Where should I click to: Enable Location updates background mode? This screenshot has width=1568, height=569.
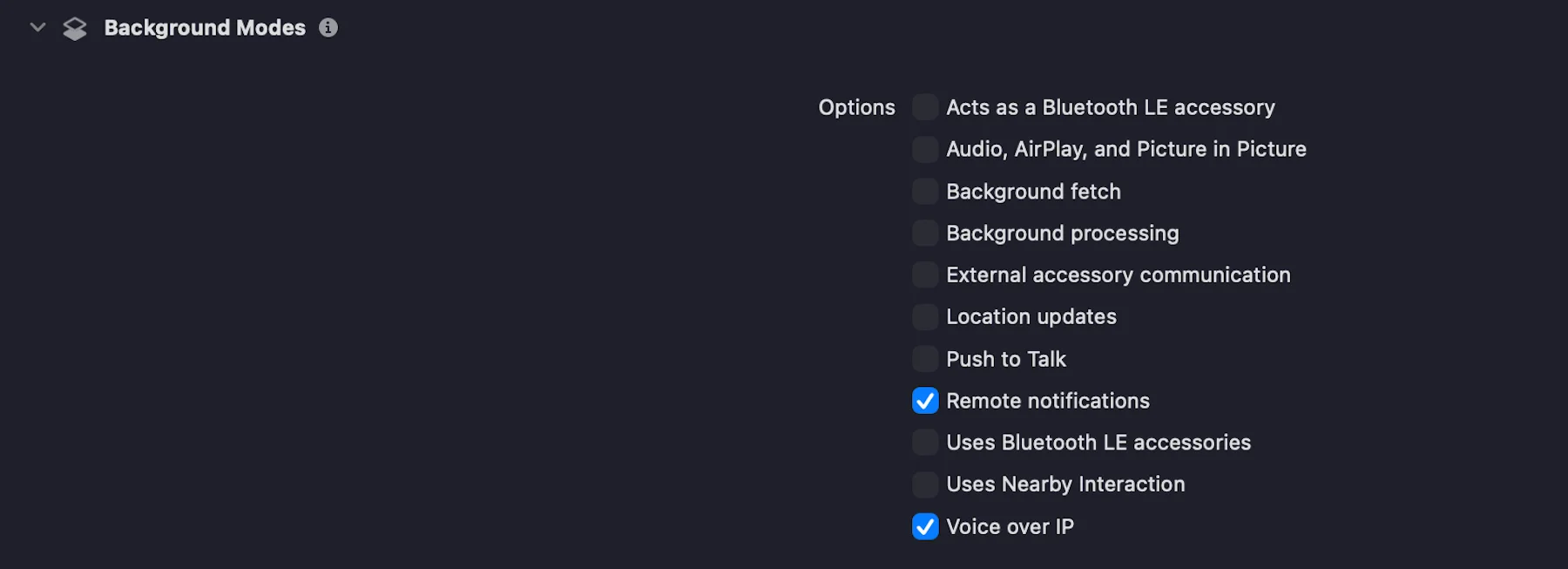925,316
